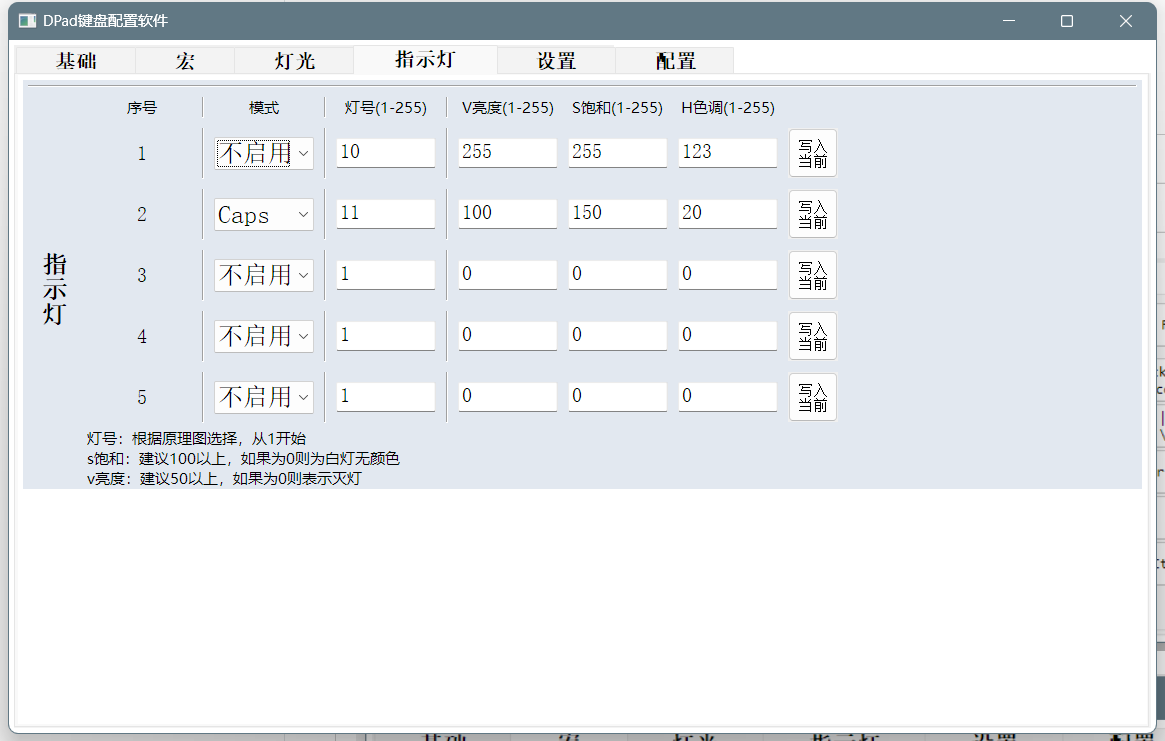Click 写入当前 button for row 2
This screenshot has height=741, width=1165.
pyautogui.click(x=813, y=214)
